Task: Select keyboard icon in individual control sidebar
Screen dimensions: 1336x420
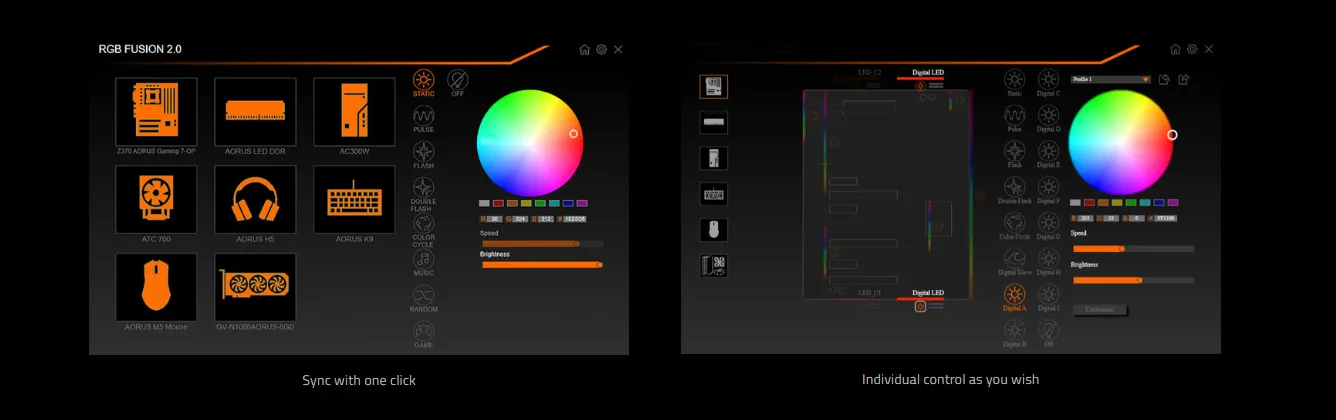Action: tap(714, 194)
